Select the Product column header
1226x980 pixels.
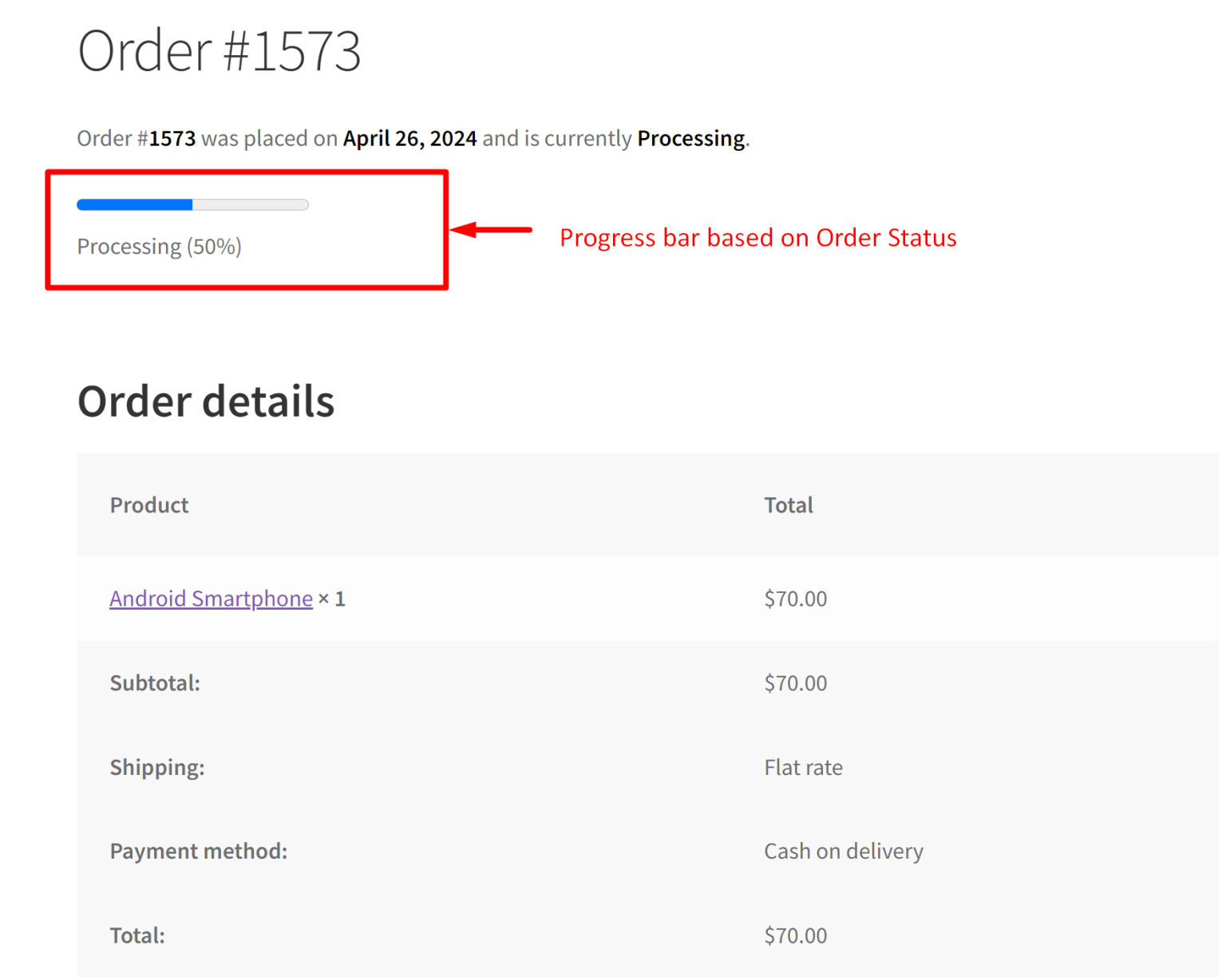148,504
